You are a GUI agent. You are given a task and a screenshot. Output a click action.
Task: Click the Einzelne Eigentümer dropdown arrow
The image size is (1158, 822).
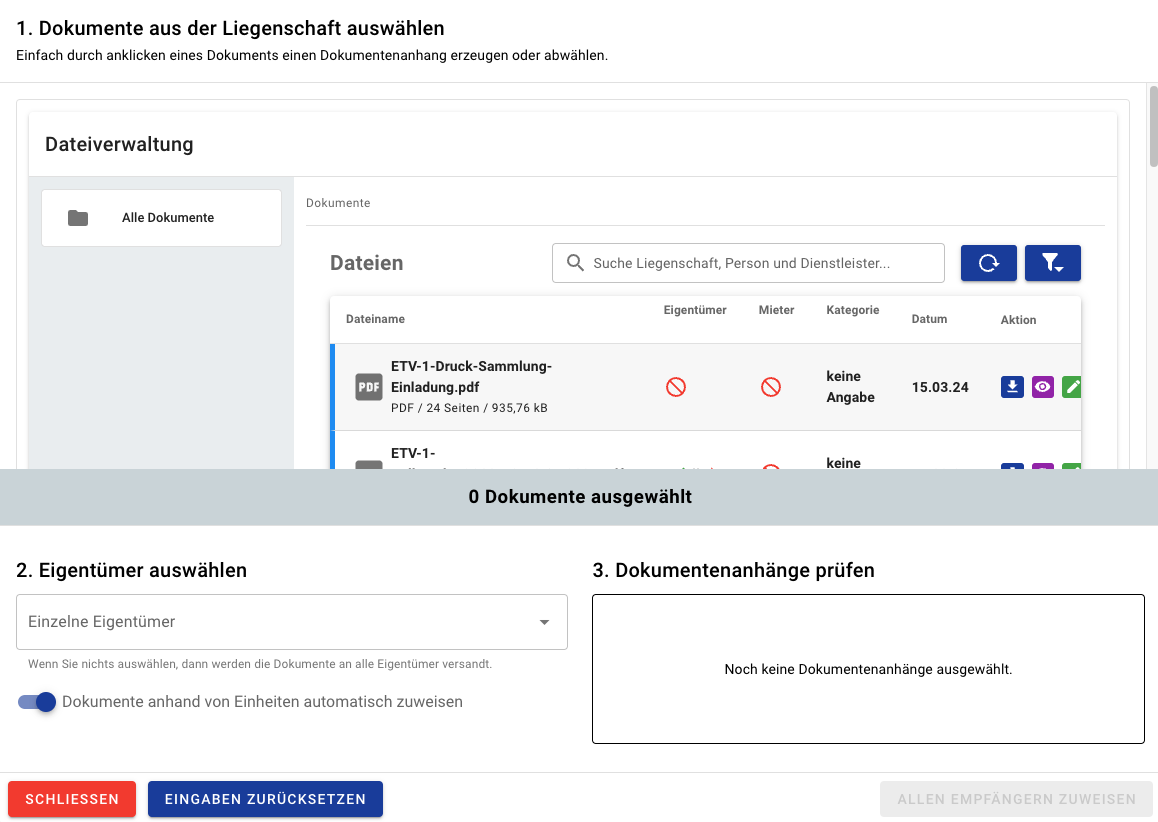pyautogui.click(x=545, y=622)
